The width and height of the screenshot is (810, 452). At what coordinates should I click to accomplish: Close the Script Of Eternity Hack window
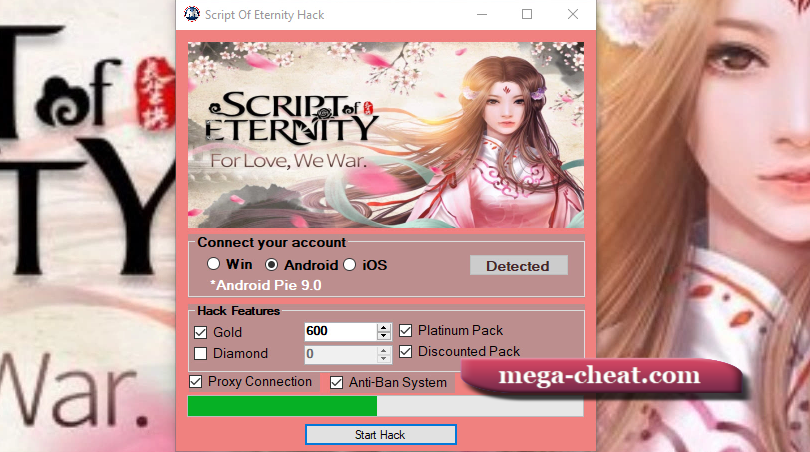point(573,14)
